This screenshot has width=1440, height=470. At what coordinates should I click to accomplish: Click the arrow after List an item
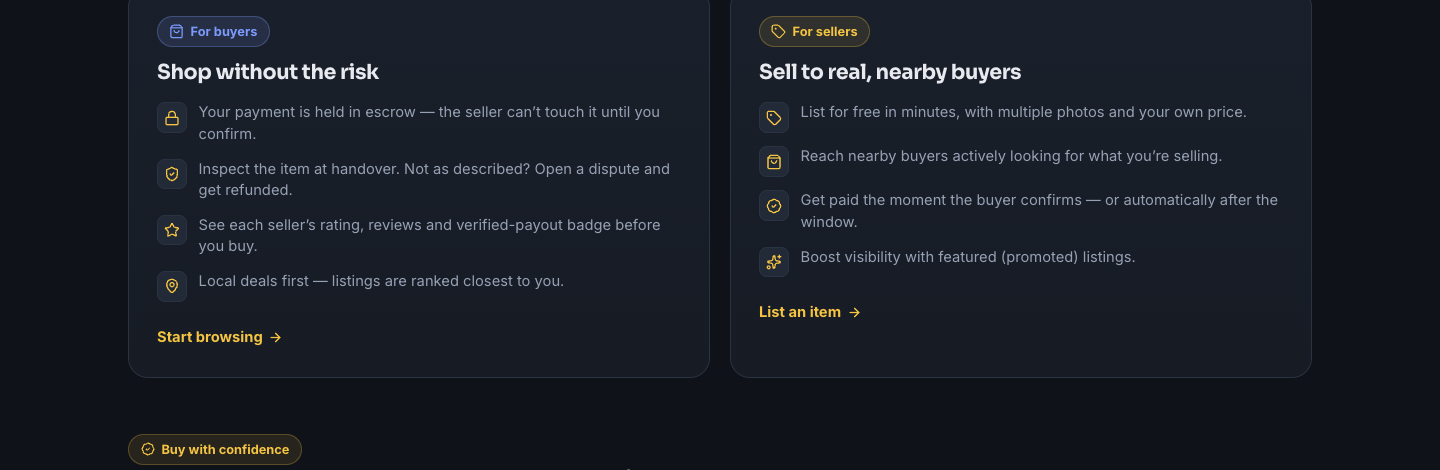pyautogui.click(x=855, y=312)
